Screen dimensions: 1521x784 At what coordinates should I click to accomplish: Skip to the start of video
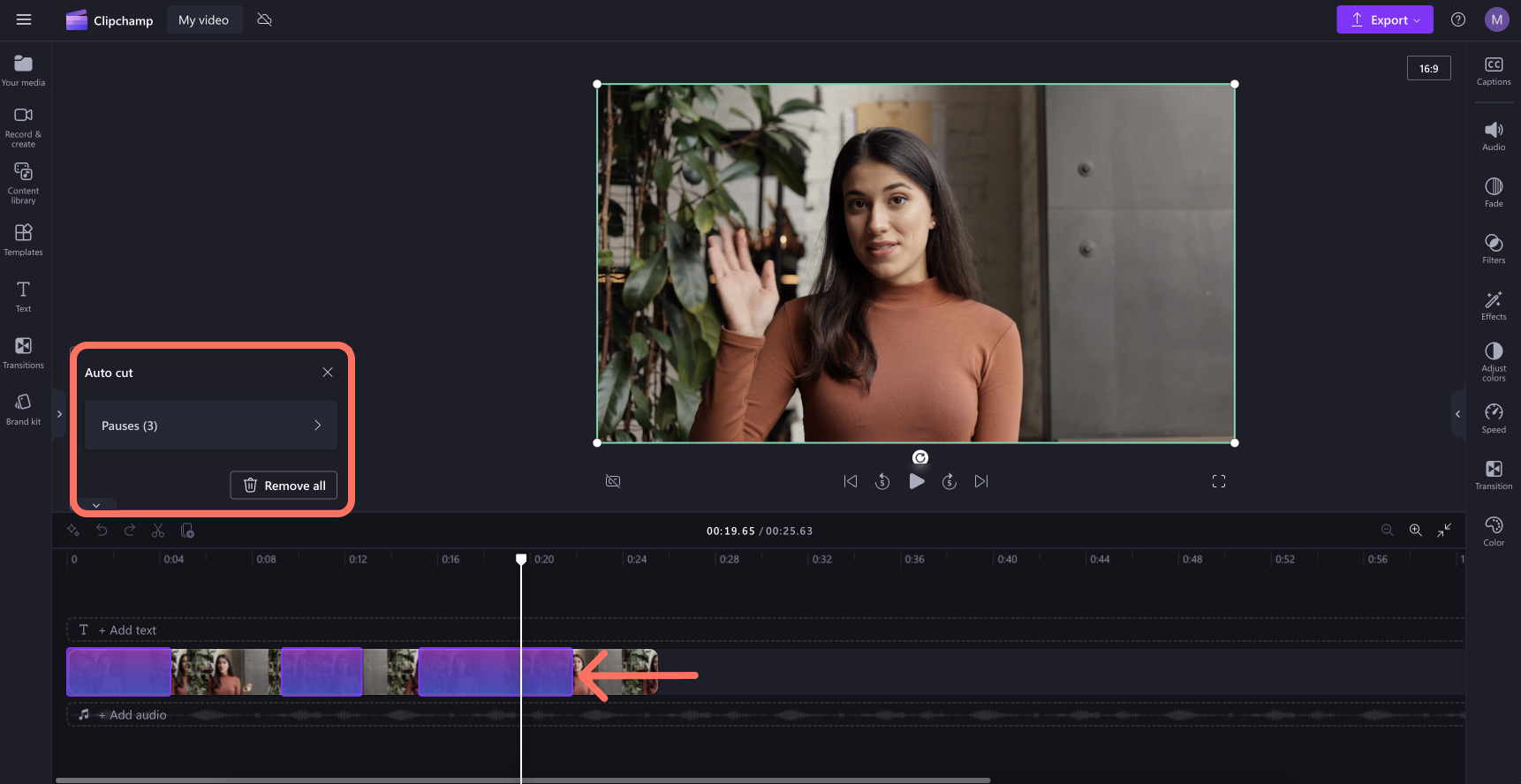[851, 481]
